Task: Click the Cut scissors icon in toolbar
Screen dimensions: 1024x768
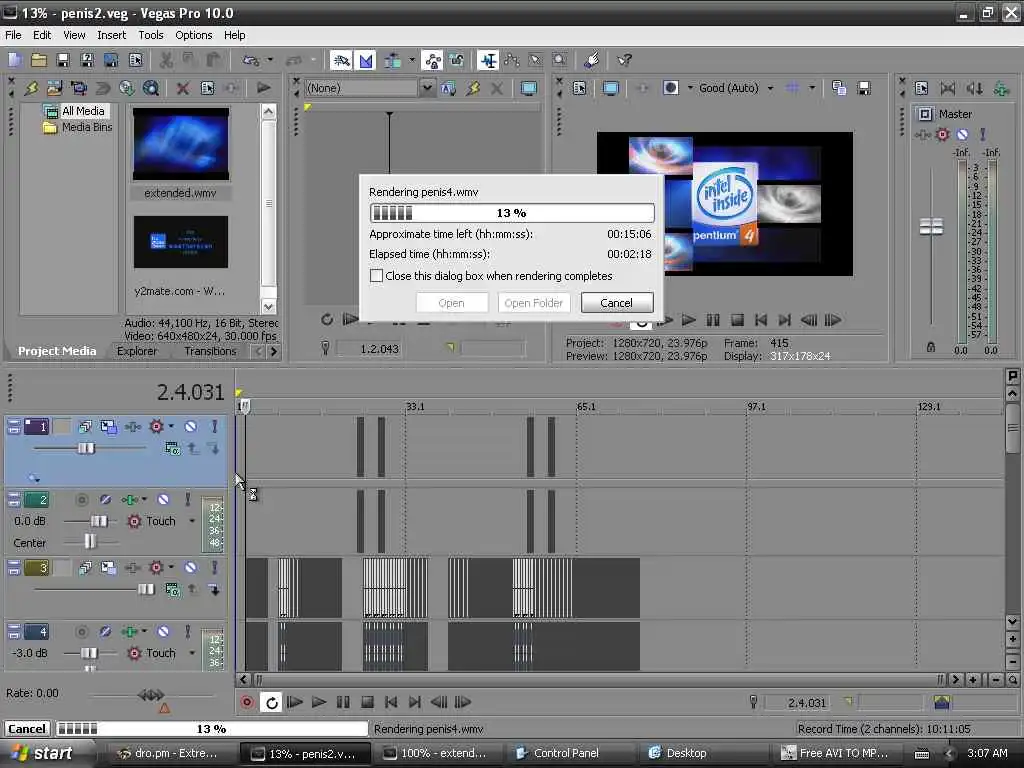Action: [x=167, y=60]
